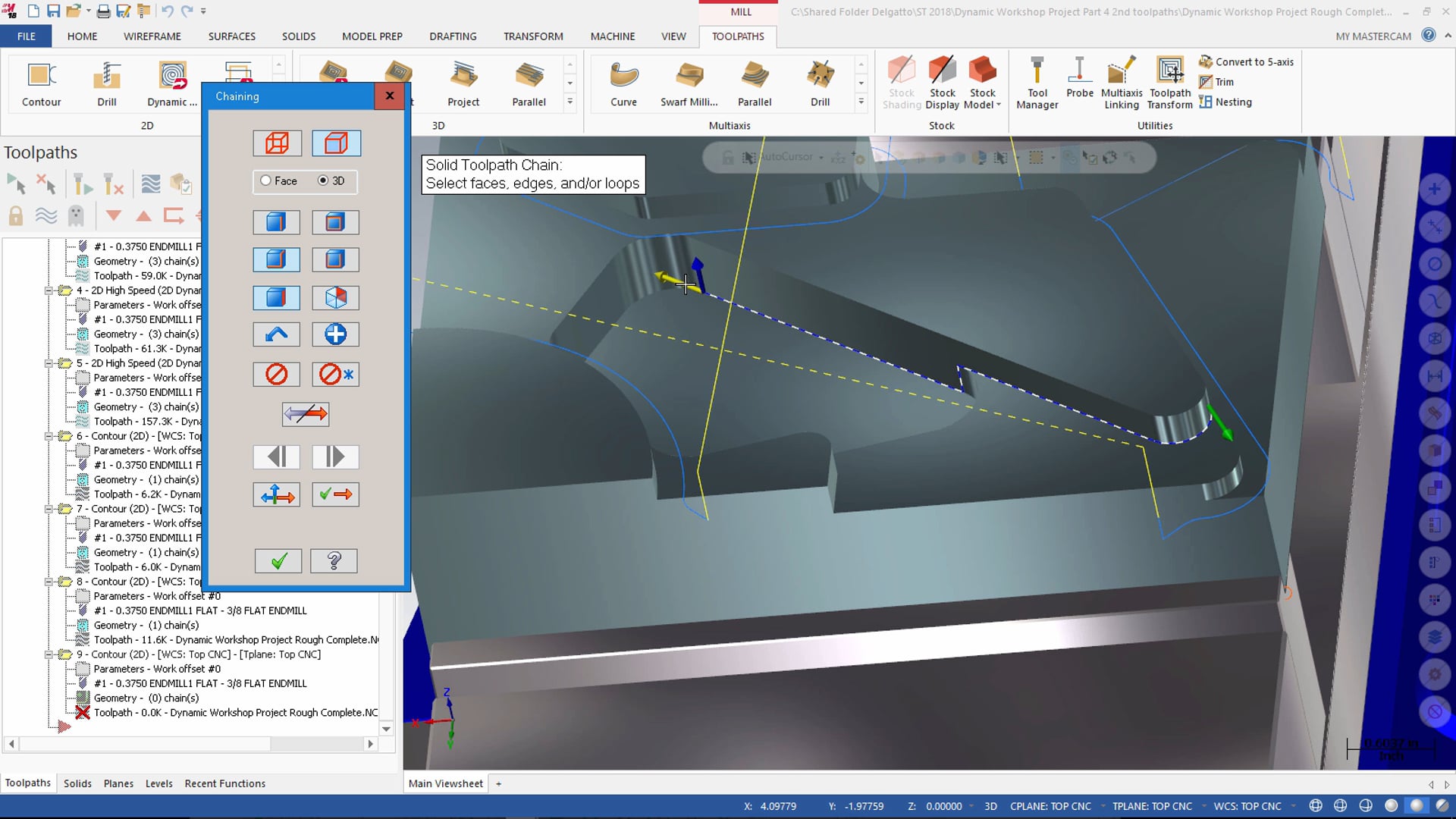1456x819 pixels.
Task: Open the SOLIDS ribbon tab
Action: point(299,36)
